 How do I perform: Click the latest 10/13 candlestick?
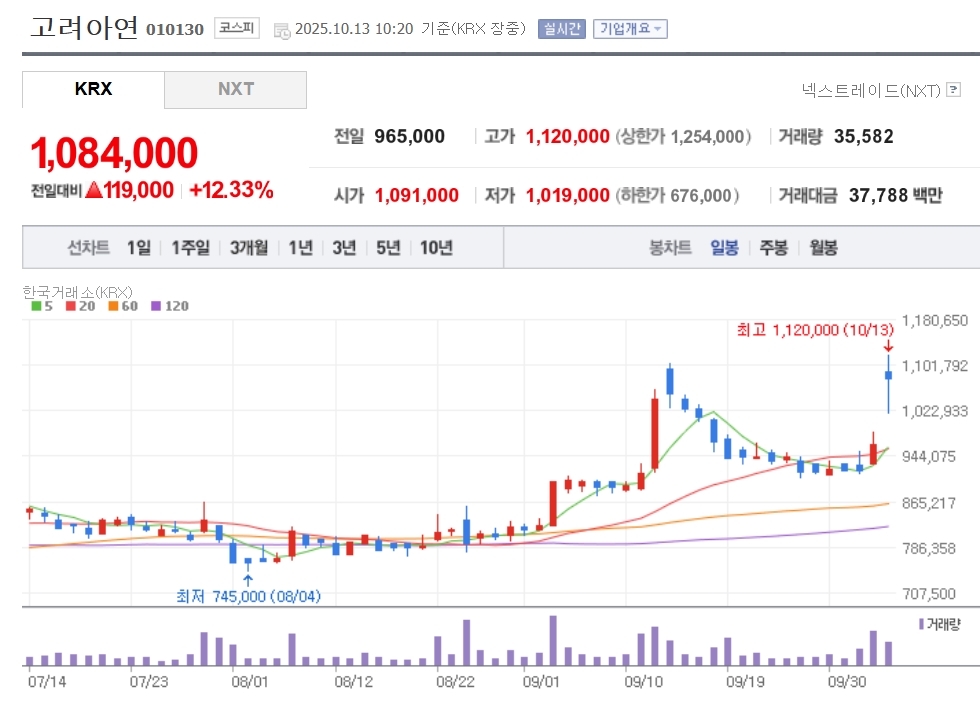tap(888, 383)
